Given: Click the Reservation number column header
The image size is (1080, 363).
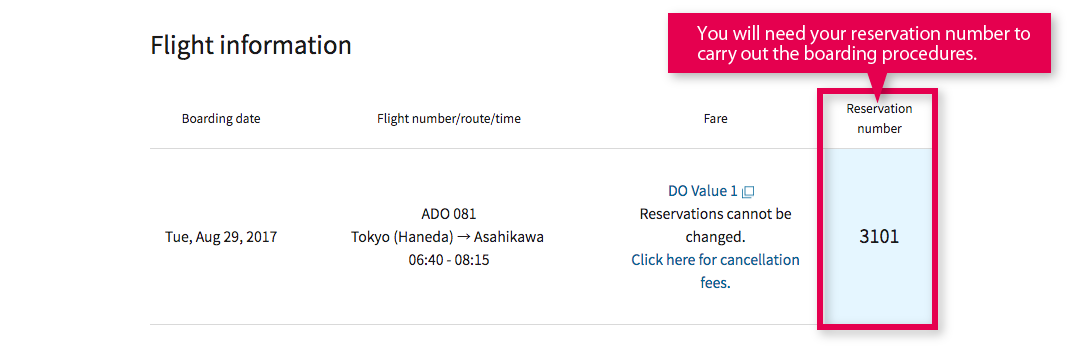Looking at the screenshot, I should click(879, 118).
